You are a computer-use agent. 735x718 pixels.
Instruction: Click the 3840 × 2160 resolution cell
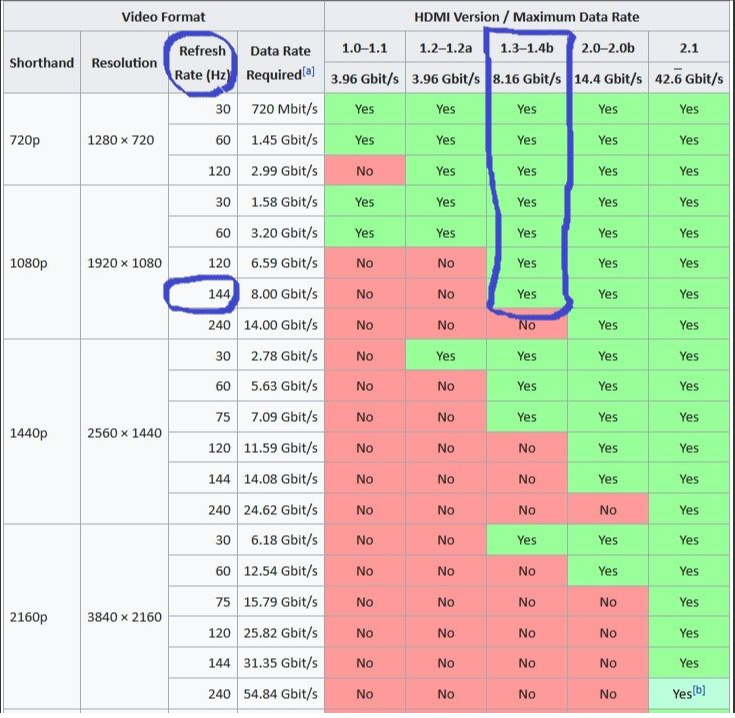124,617
